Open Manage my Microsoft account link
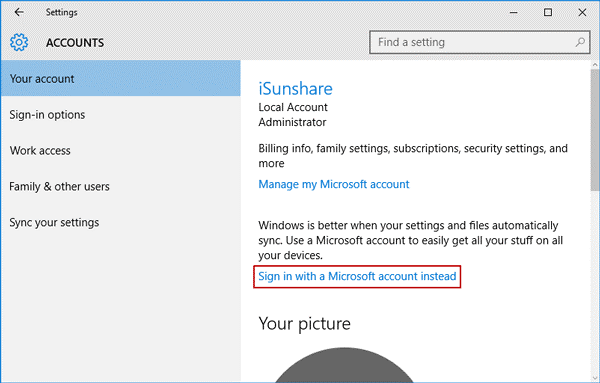Image resolution: width=600 pixels, height=383 pixels. point(334,184)
